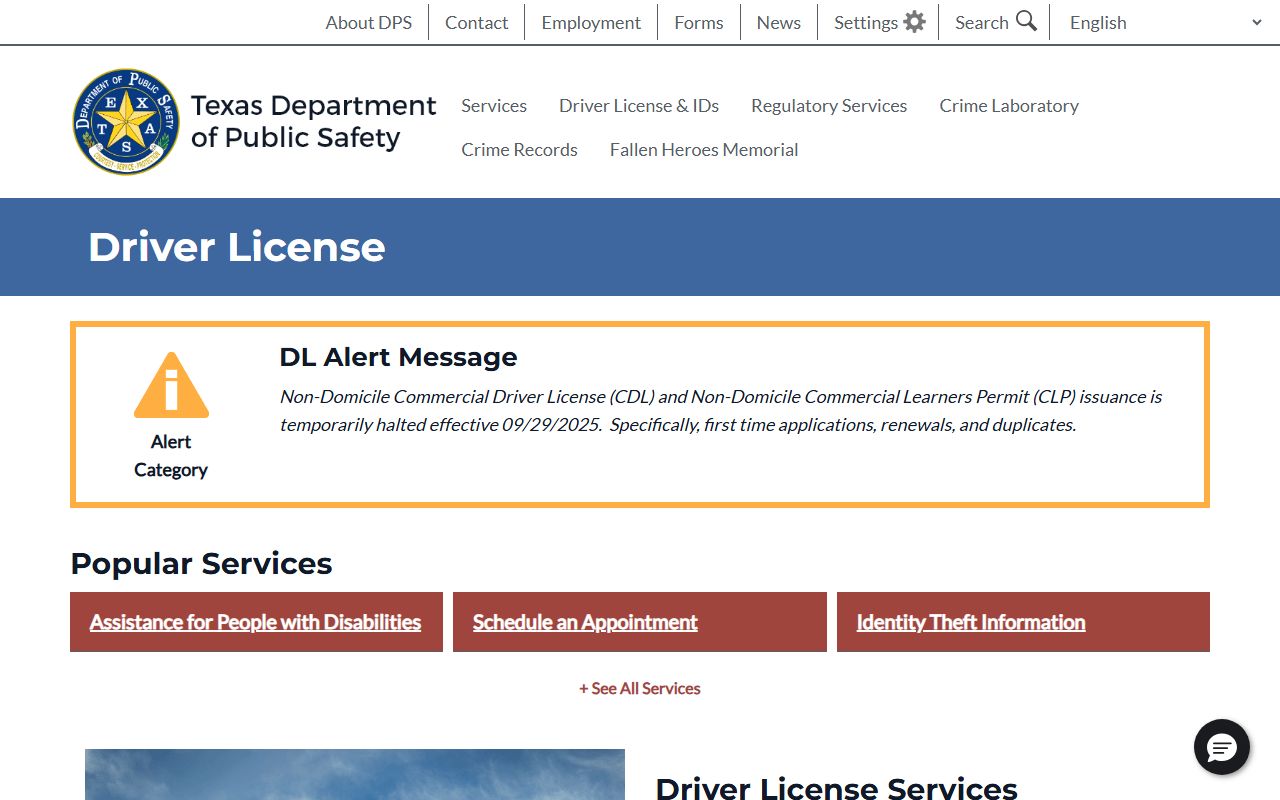Go to the Contact page
1280x800 pixels.
click(x=477, y=22)
